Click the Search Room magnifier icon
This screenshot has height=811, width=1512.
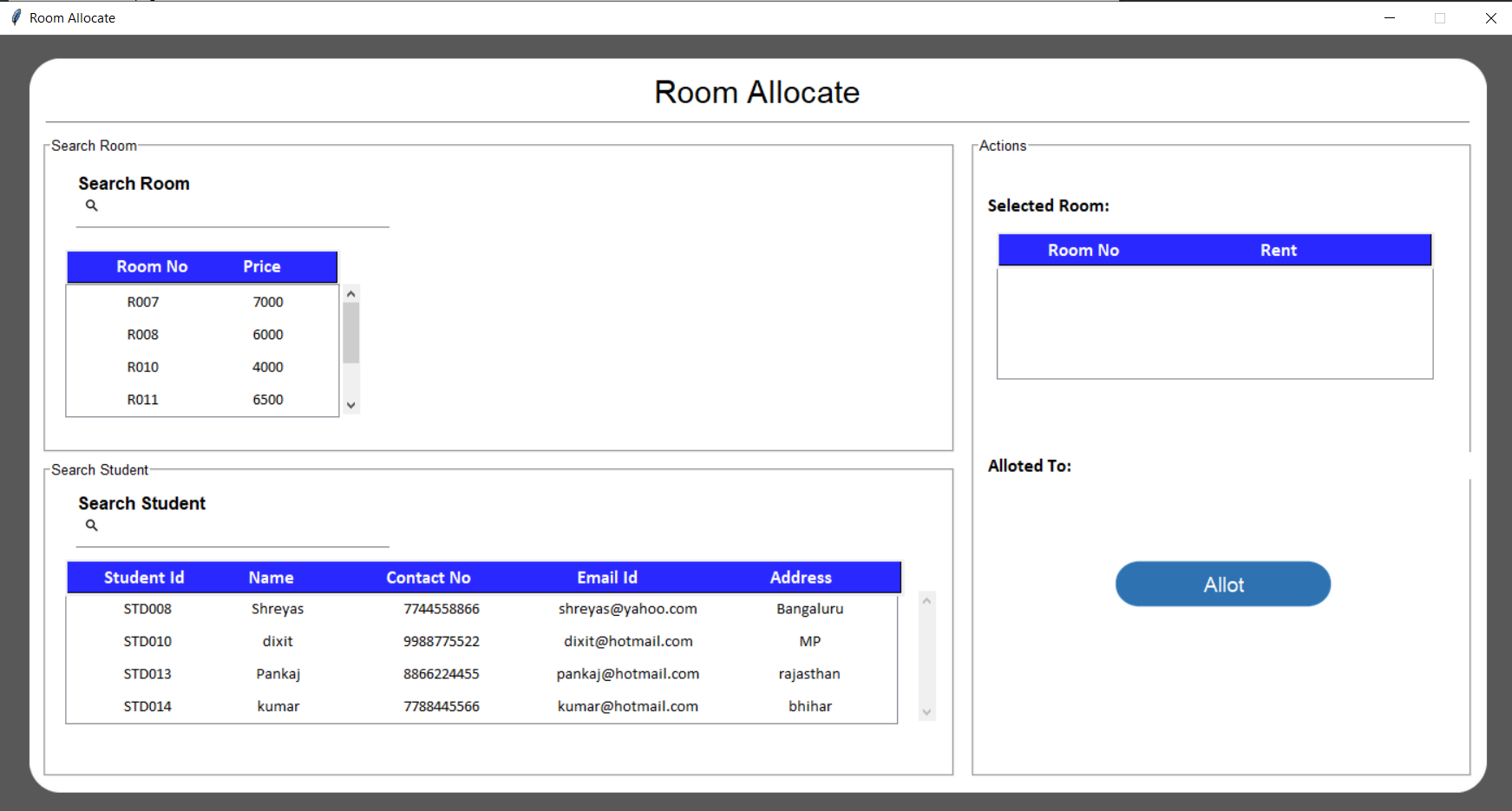point(91,206)
